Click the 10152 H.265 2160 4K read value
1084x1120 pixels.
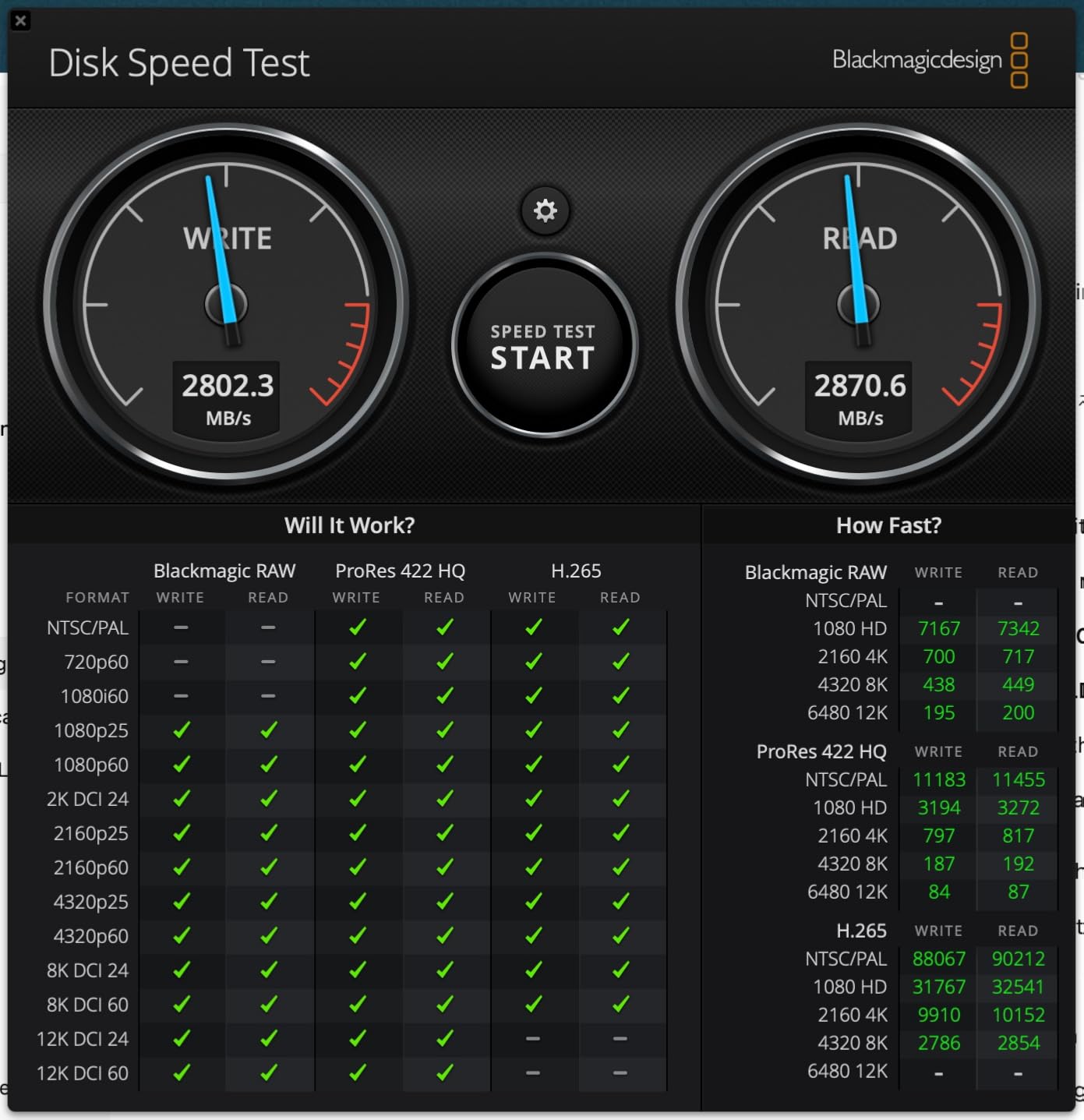(x=1018, y=1015)
